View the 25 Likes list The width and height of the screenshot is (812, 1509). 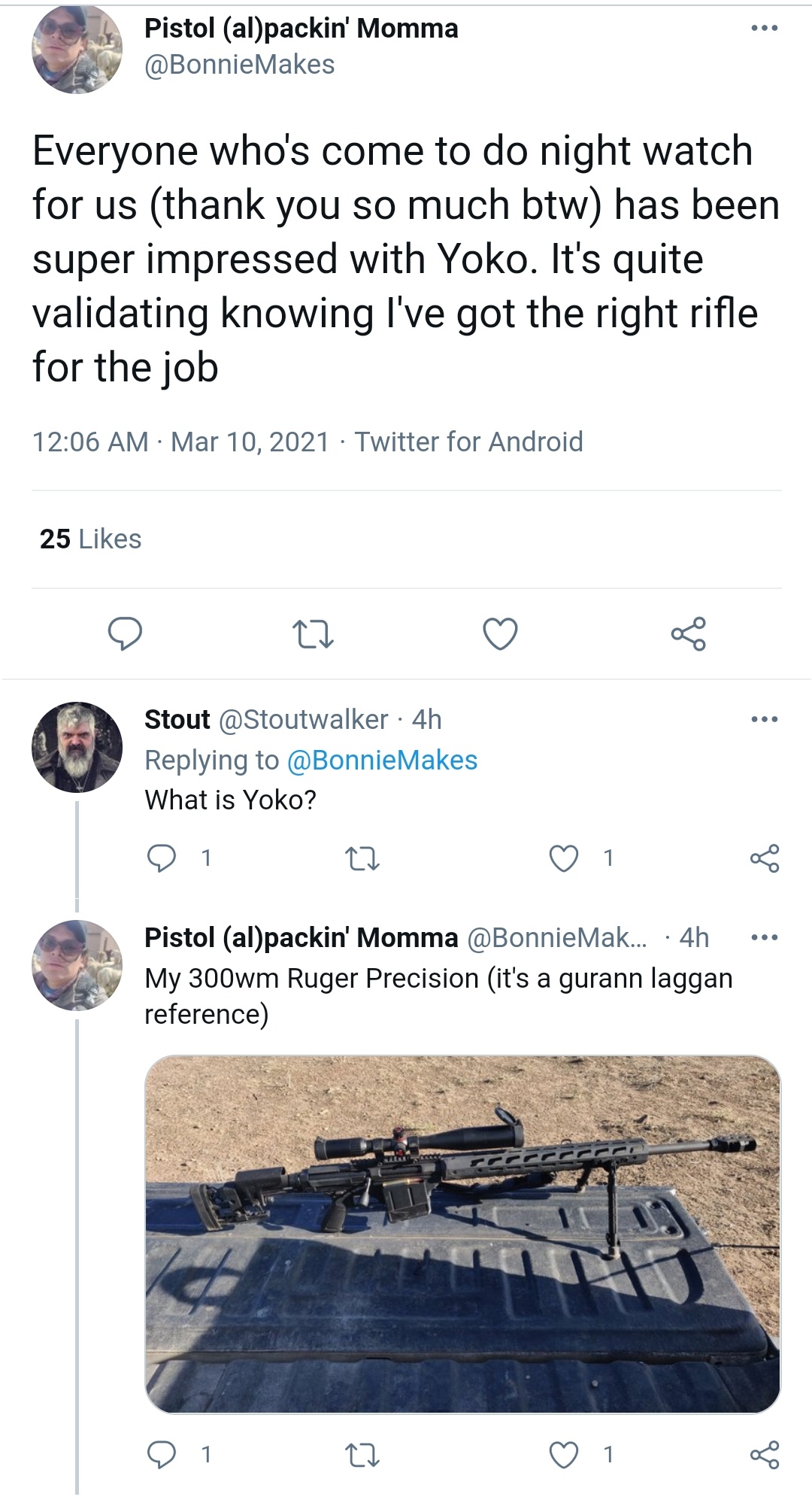(x=90, y=539)
